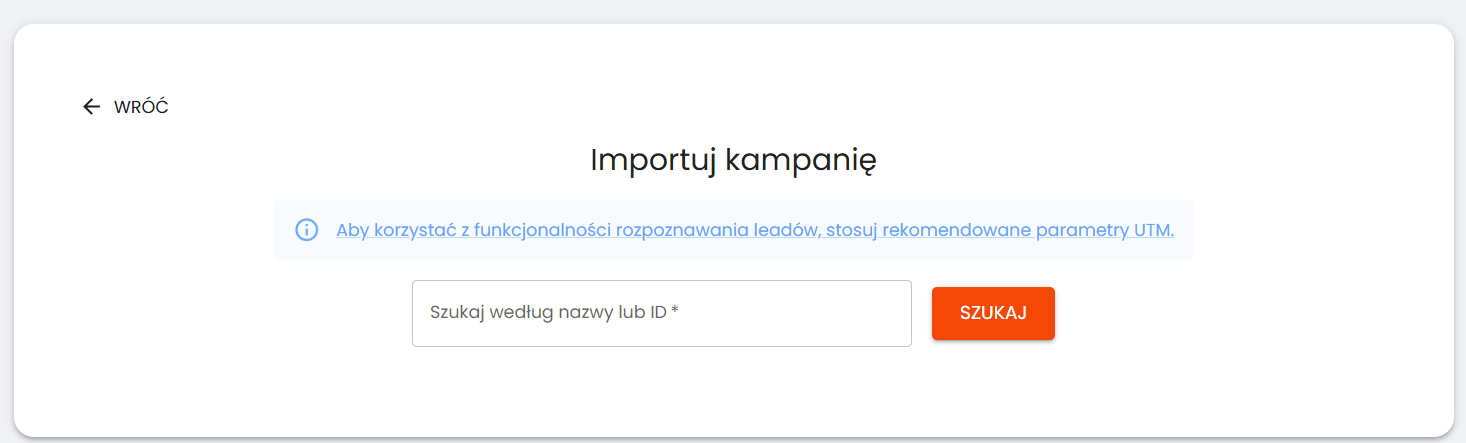Click the letters ID in search placeholder
The image size is (1466, 443).
coord(658,312)
